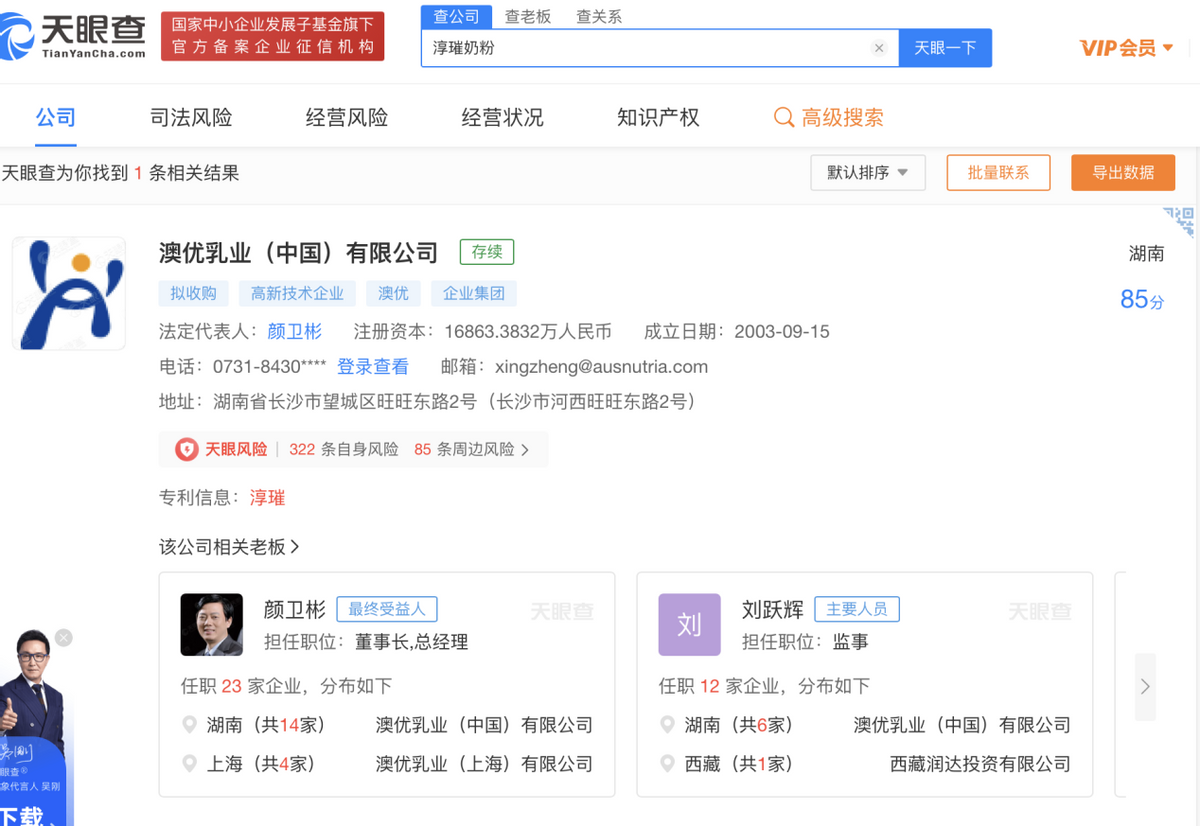Close the floating spokesperson ad

(x=64, y=637)
